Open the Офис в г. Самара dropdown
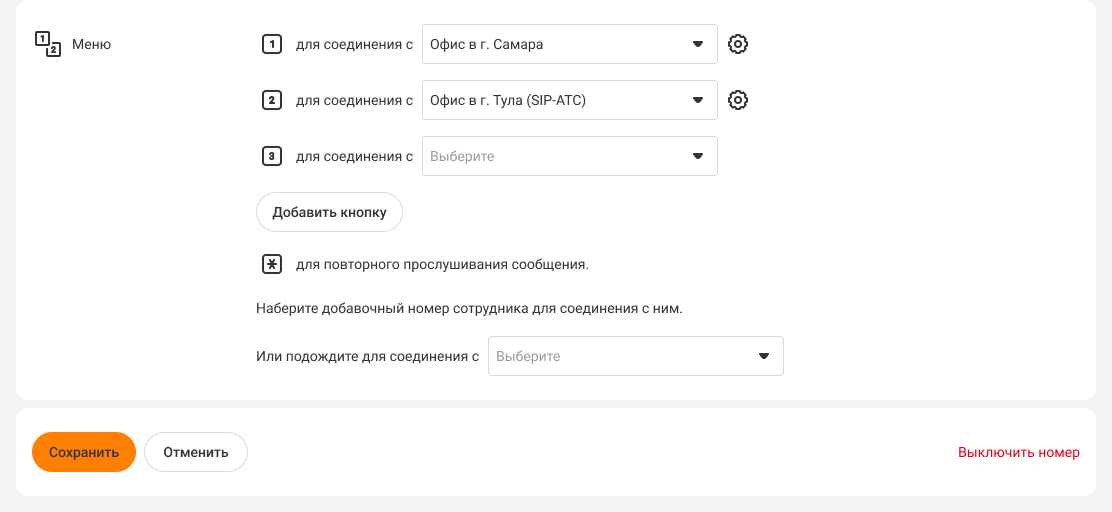The width and height of the screenshot is (1112, 512). [555, 44]
